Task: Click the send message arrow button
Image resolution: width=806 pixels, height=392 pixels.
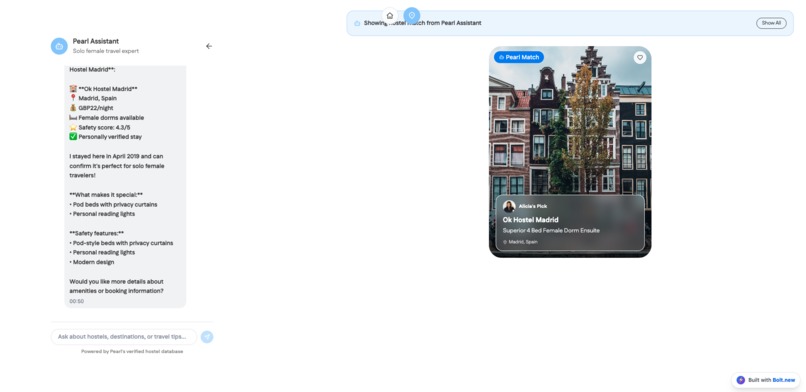Action: (207, 337)
